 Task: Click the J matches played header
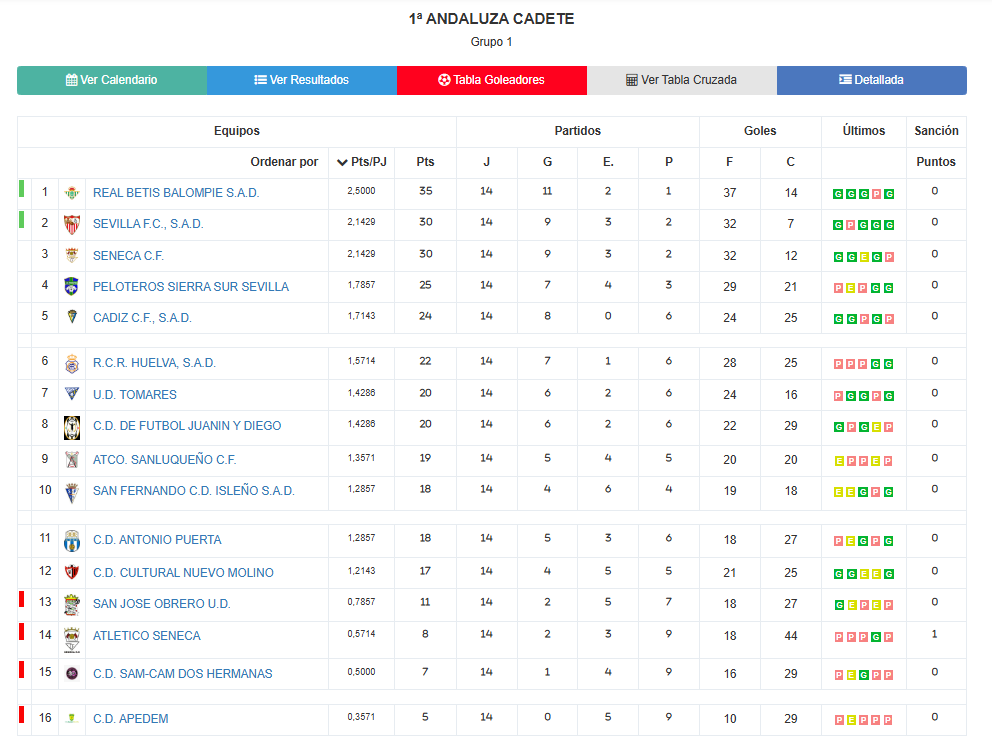487,162
